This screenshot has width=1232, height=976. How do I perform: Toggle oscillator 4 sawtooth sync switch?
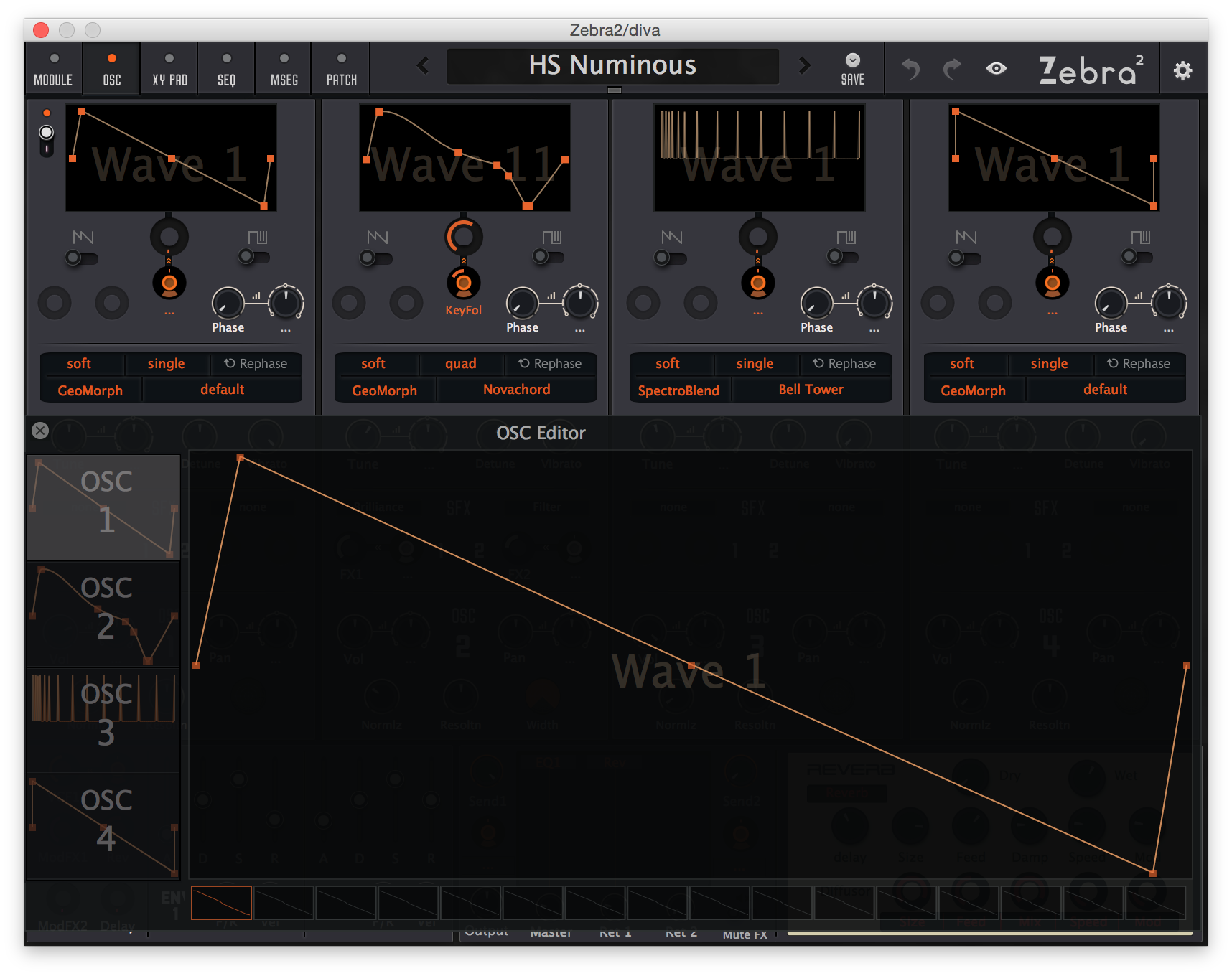click(x=965, y=257)
